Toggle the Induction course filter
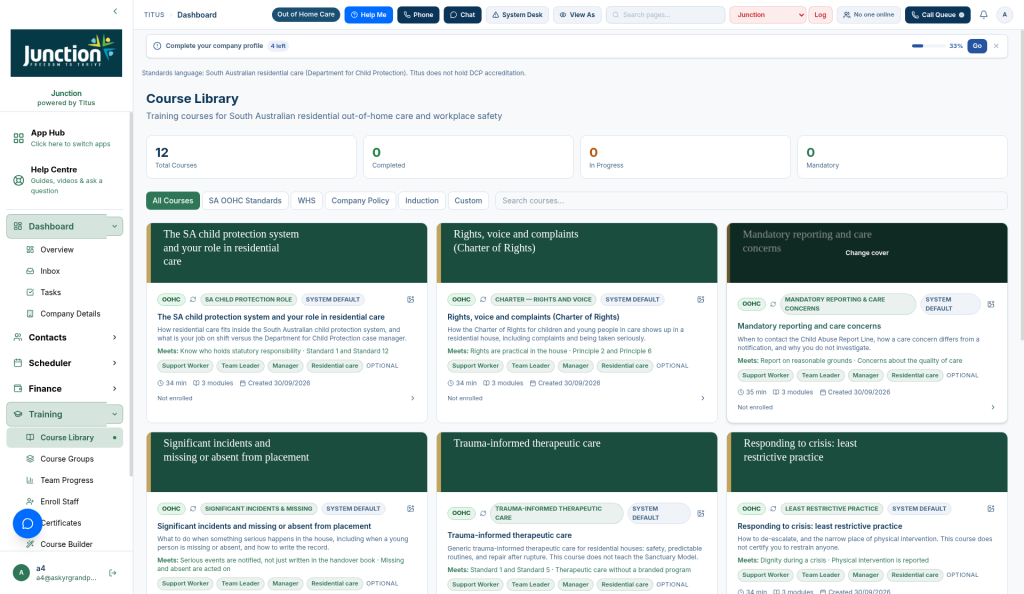This screenshot has width=1024, height=594. point(422,200)
